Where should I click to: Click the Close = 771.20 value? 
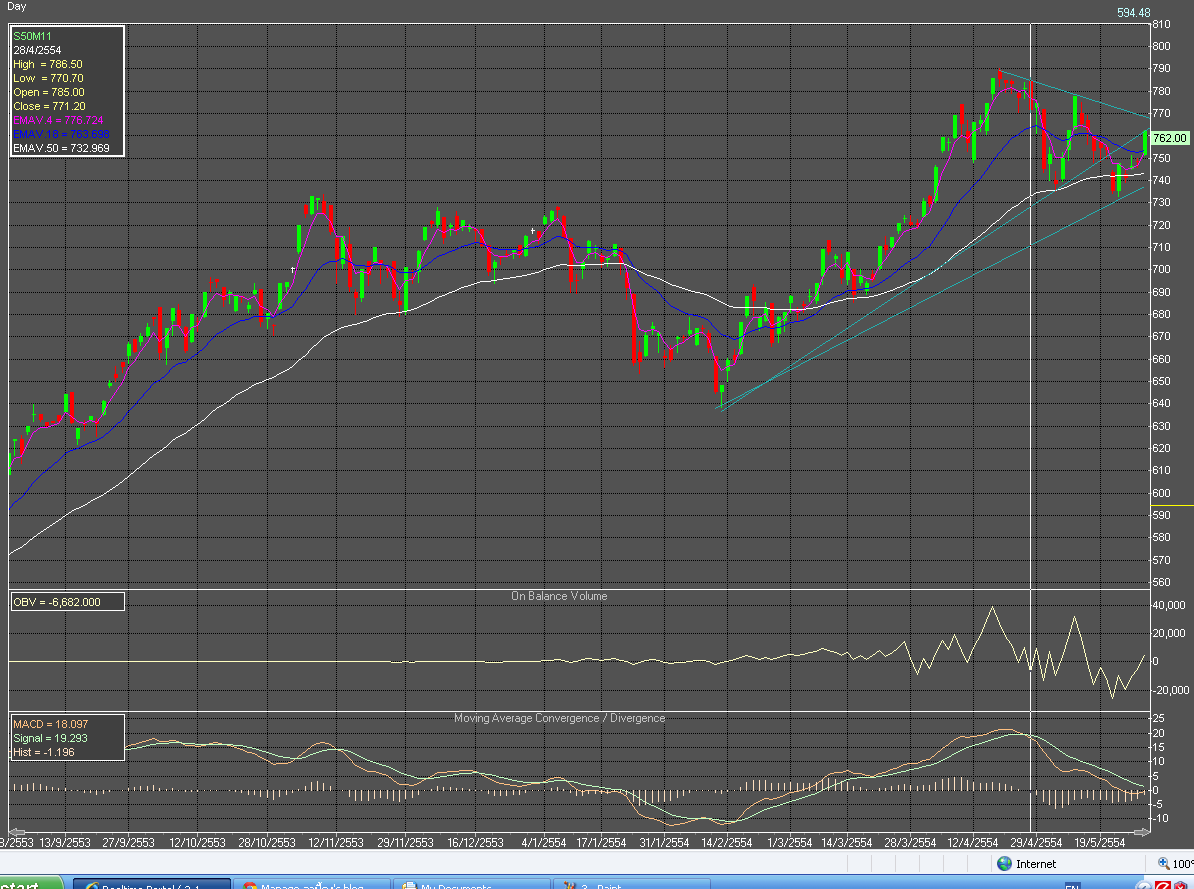(49, 106)
